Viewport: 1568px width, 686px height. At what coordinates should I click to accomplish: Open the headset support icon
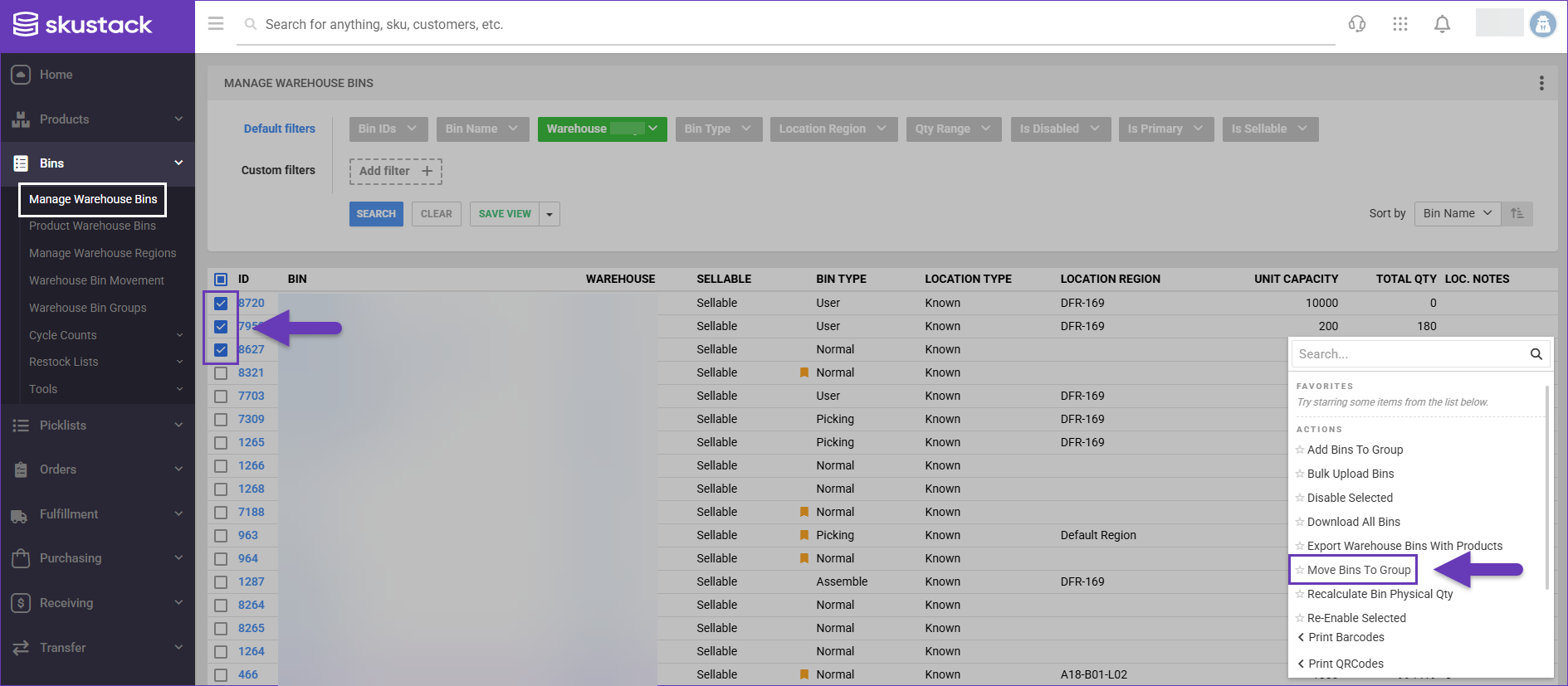click(1357, 24)
